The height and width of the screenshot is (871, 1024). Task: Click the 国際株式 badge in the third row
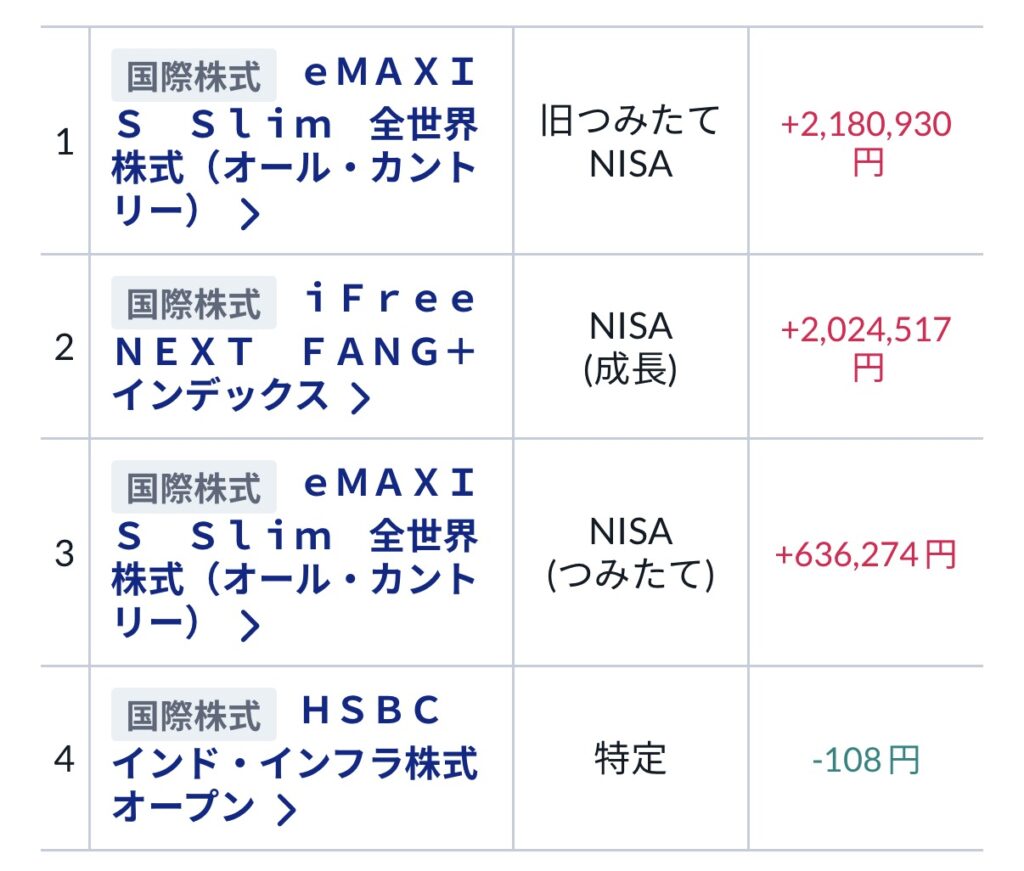(193, 488)
